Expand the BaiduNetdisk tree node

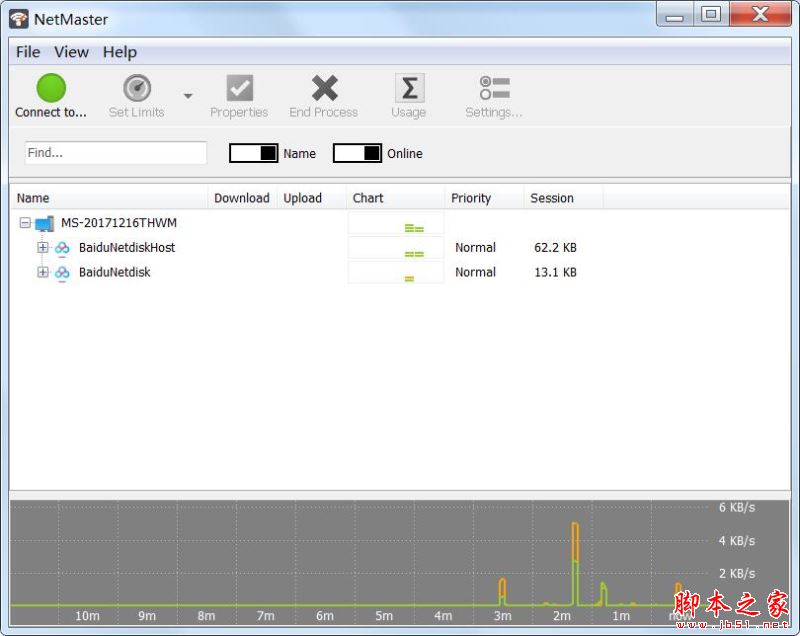click(x=42, y=272)
